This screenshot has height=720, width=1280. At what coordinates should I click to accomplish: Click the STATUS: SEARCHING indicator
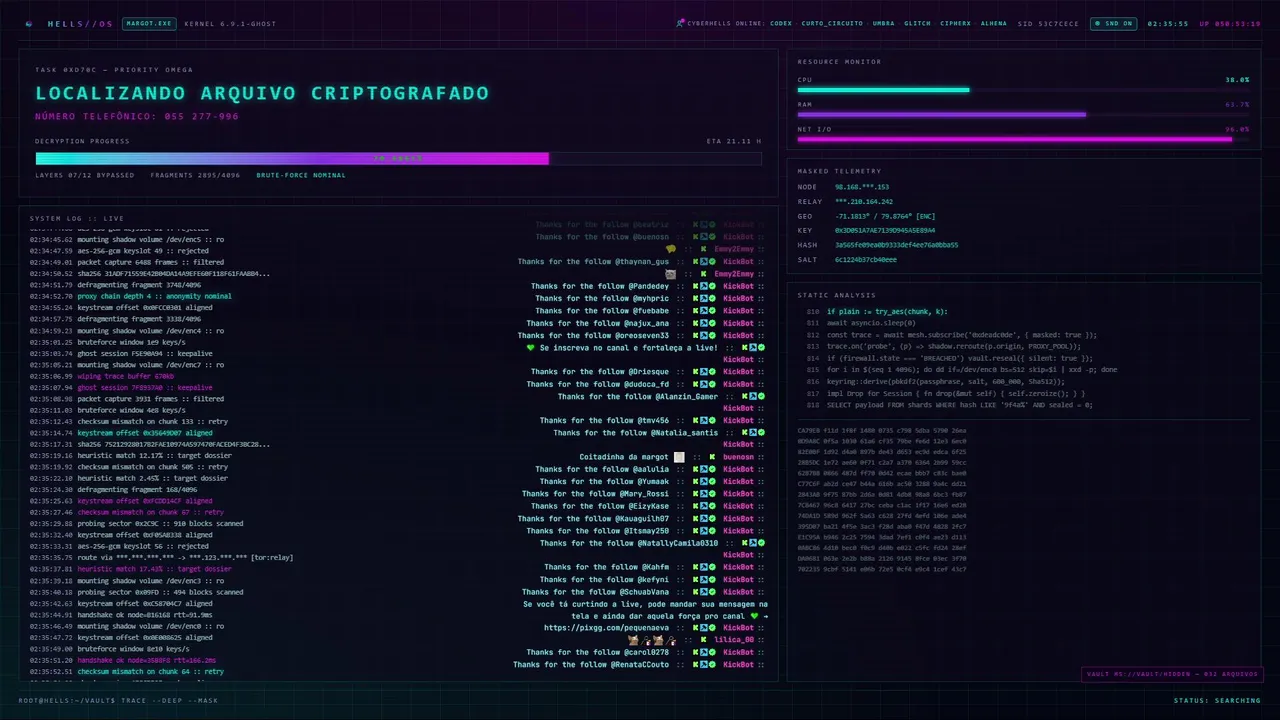tap(1217, 700)
